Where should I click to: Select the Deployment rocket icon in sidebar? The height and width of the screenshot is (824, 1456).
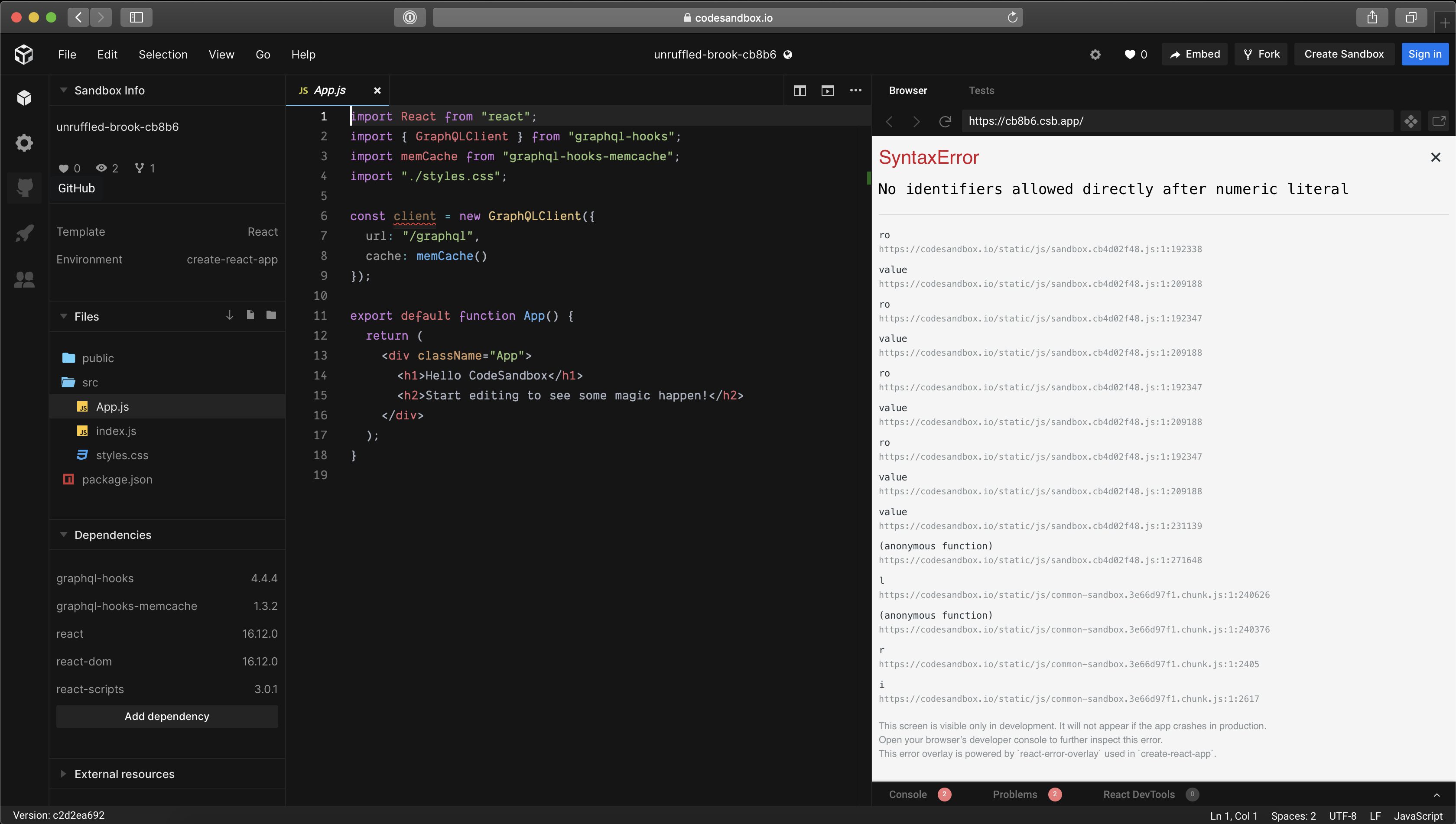tap(24, 233)
